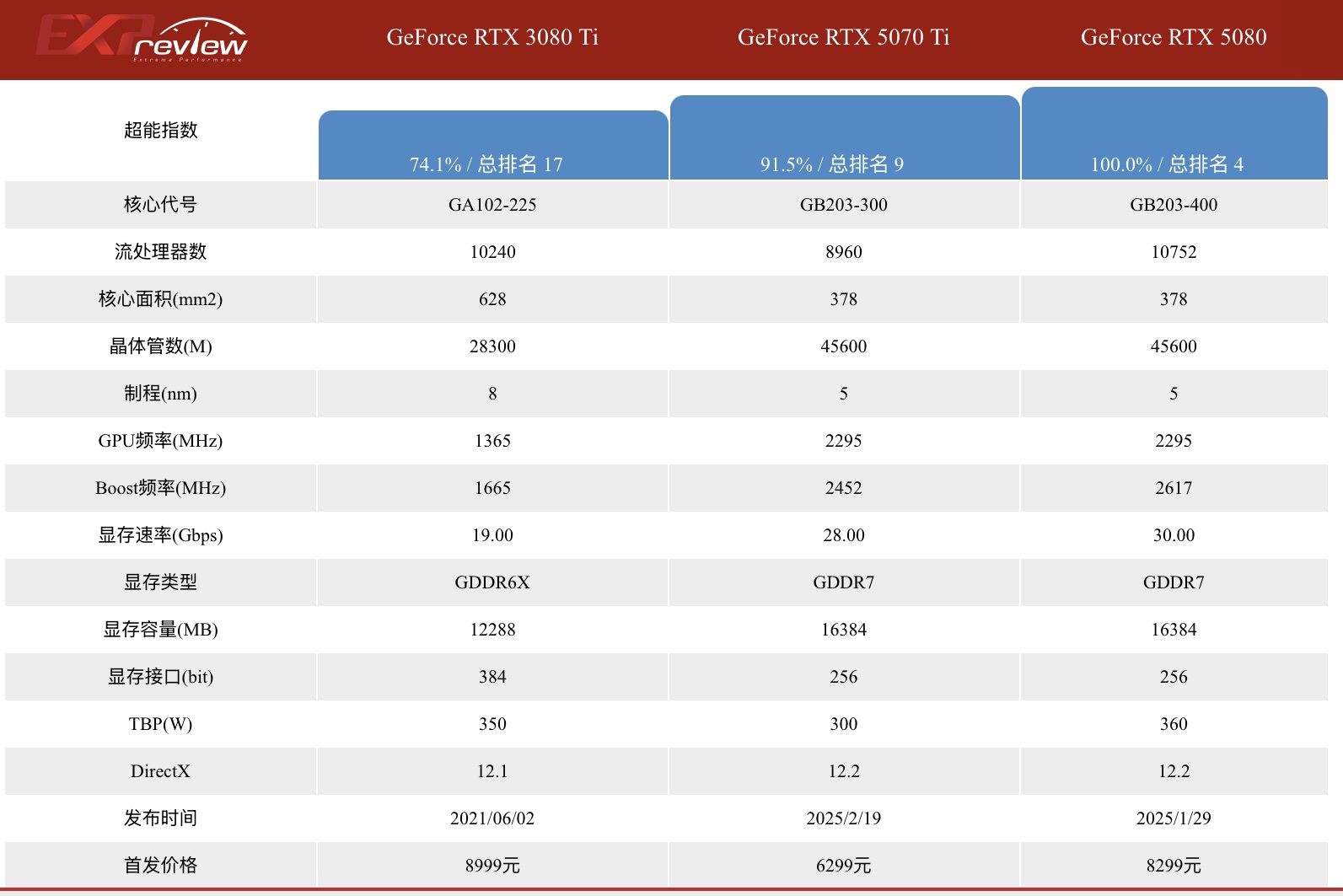Select the GB203-300 cell
The width and height of the screenshot is (1343, 896).
tap(844, 205)
